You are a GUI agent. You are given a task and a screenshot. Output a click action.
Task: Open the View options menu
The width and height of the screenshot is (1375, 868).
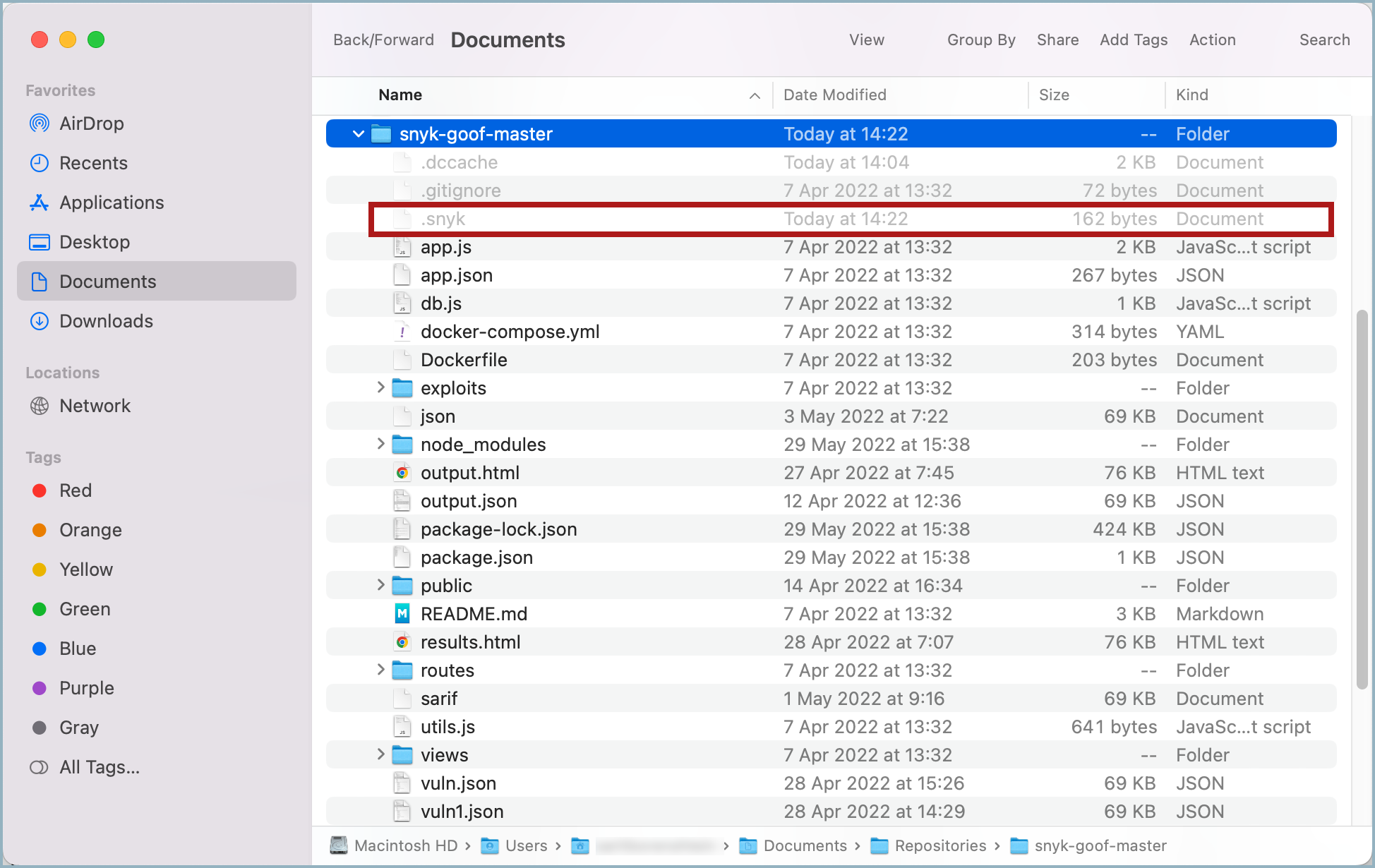coord(866,40)
